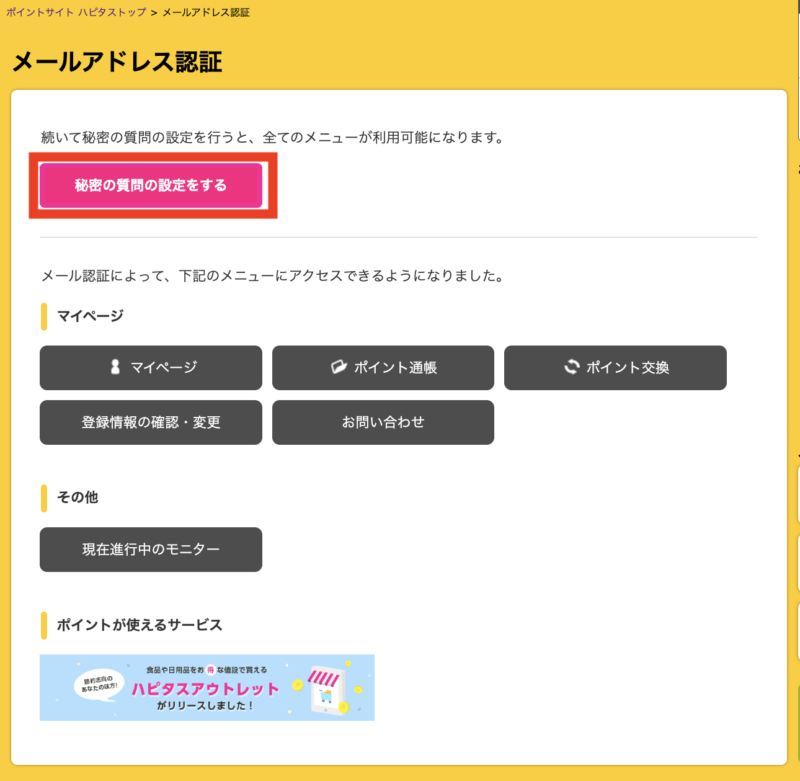This screenshot has width=800, height=781.
Task: Click the その他 section heading
Action: 77,497
